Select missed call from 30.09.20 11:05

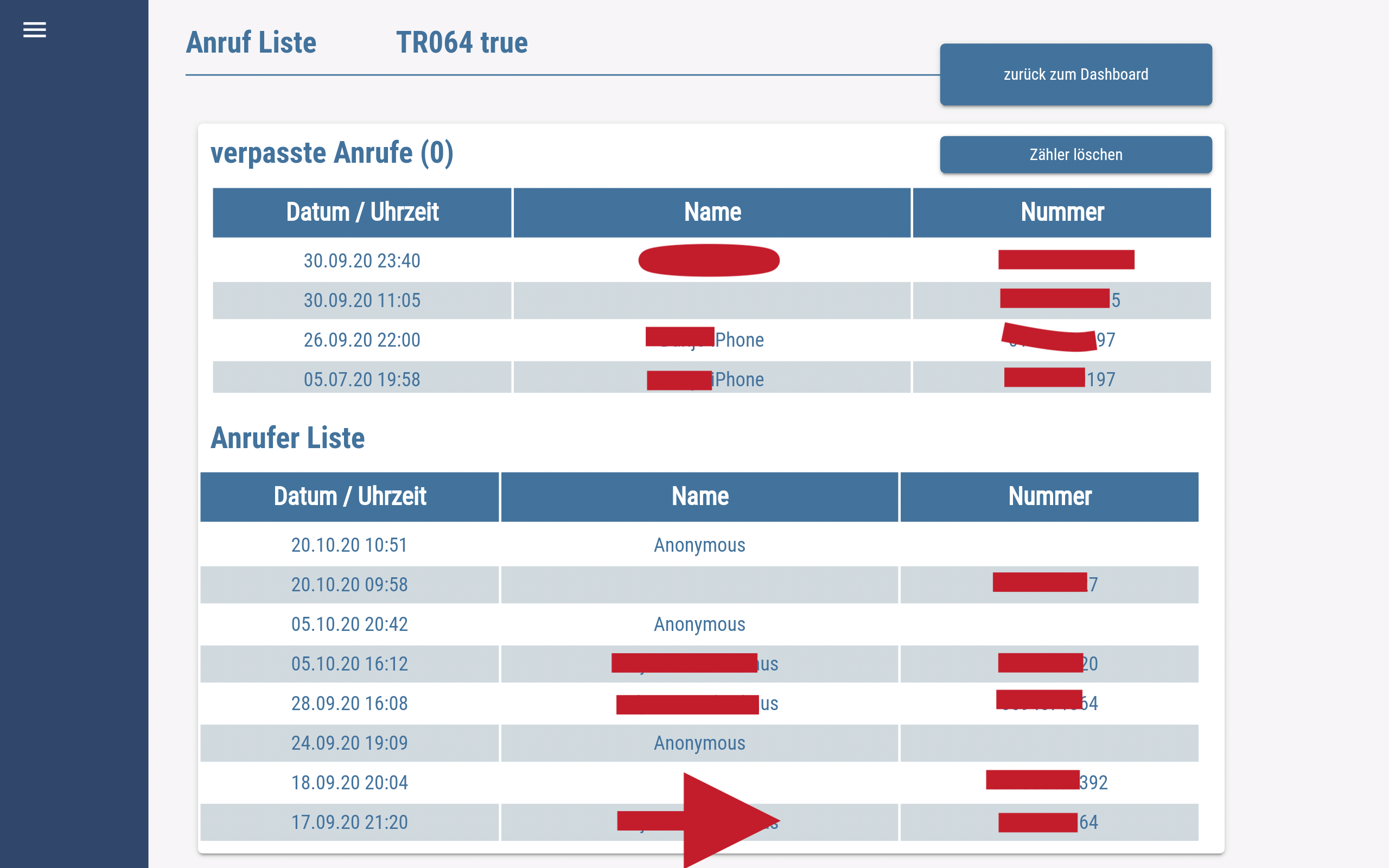[361, 300]
